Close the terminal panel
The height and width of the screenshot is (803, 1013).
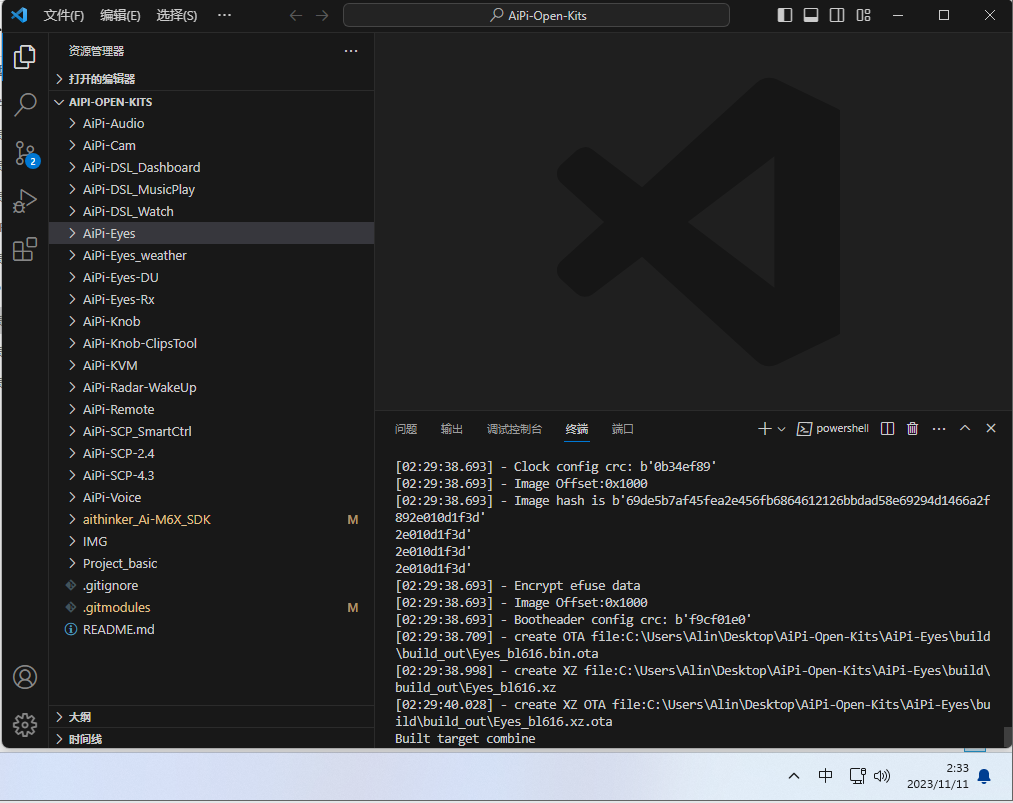tap(990, 428)
